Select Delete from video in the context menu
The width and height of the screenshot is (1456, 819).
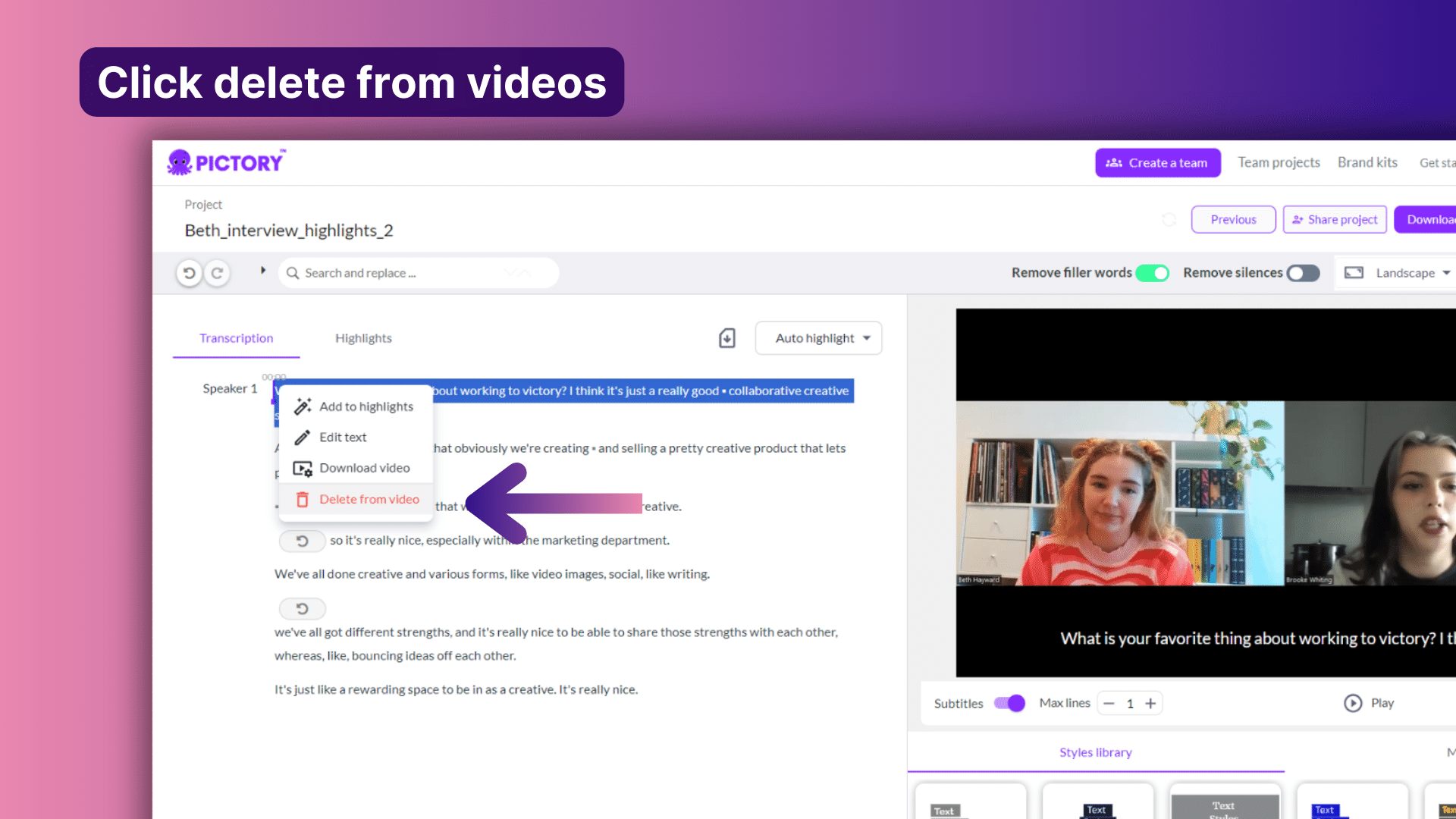pyautogui.click(x=370, y=499)
